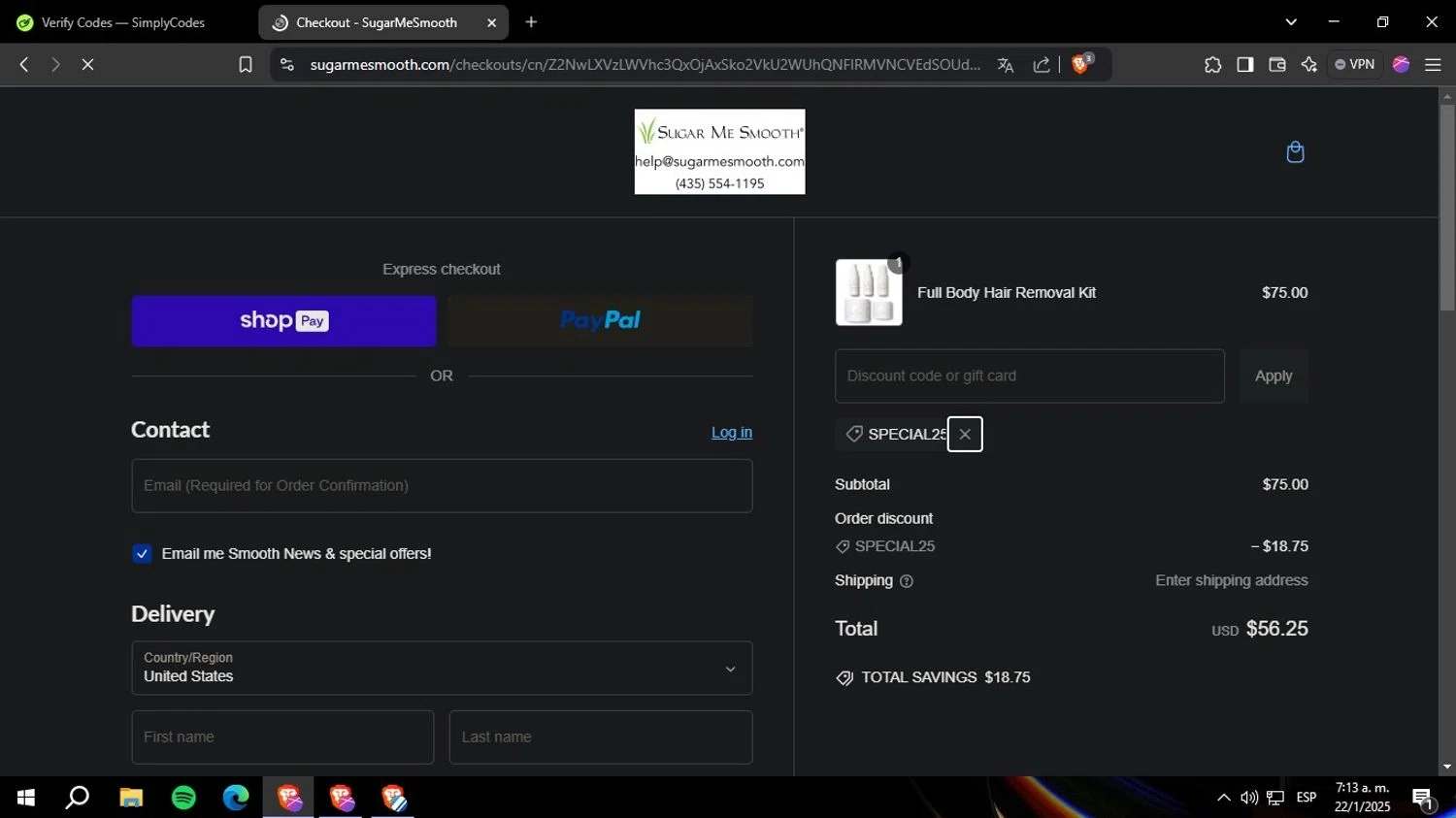This screenshot has width=1456, height=818.
Task: Apply the discount code
Action: click(x=1274, y=376)
